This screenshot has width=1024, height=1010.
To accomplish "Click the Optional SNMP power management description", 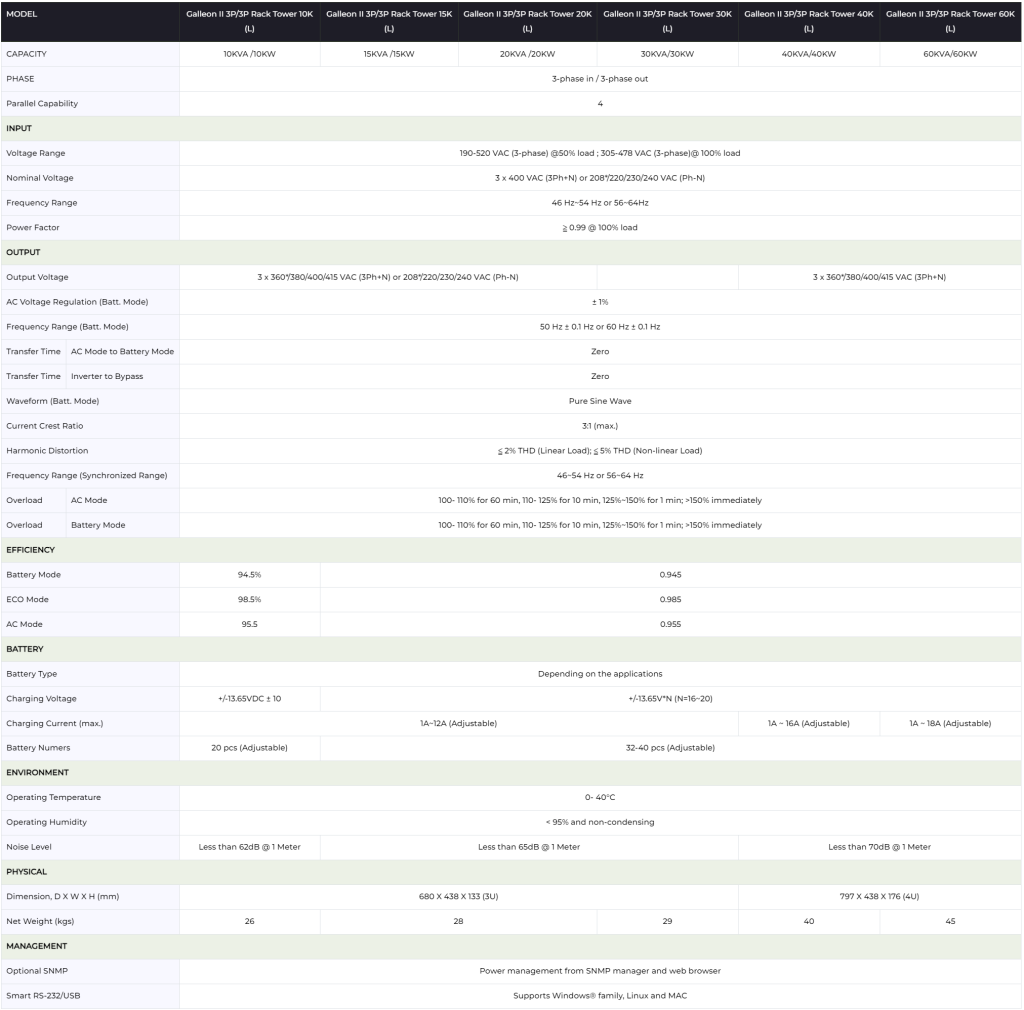I will pos(600,971).
